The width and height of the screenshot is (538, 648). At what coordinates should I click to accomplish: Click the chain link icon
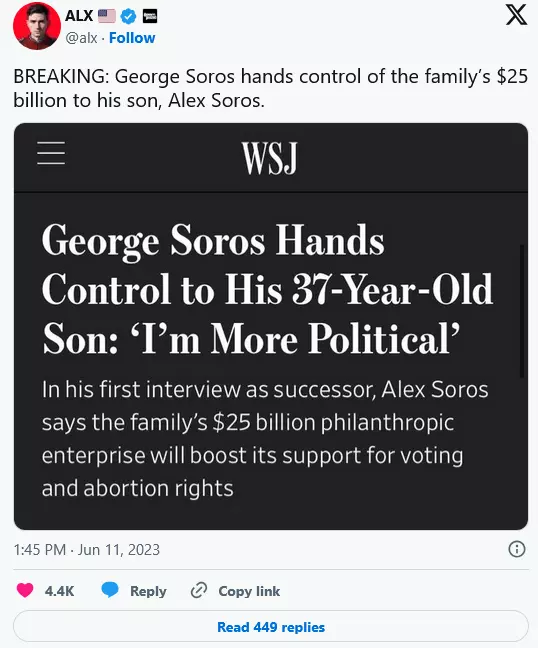tap(199, 590)
